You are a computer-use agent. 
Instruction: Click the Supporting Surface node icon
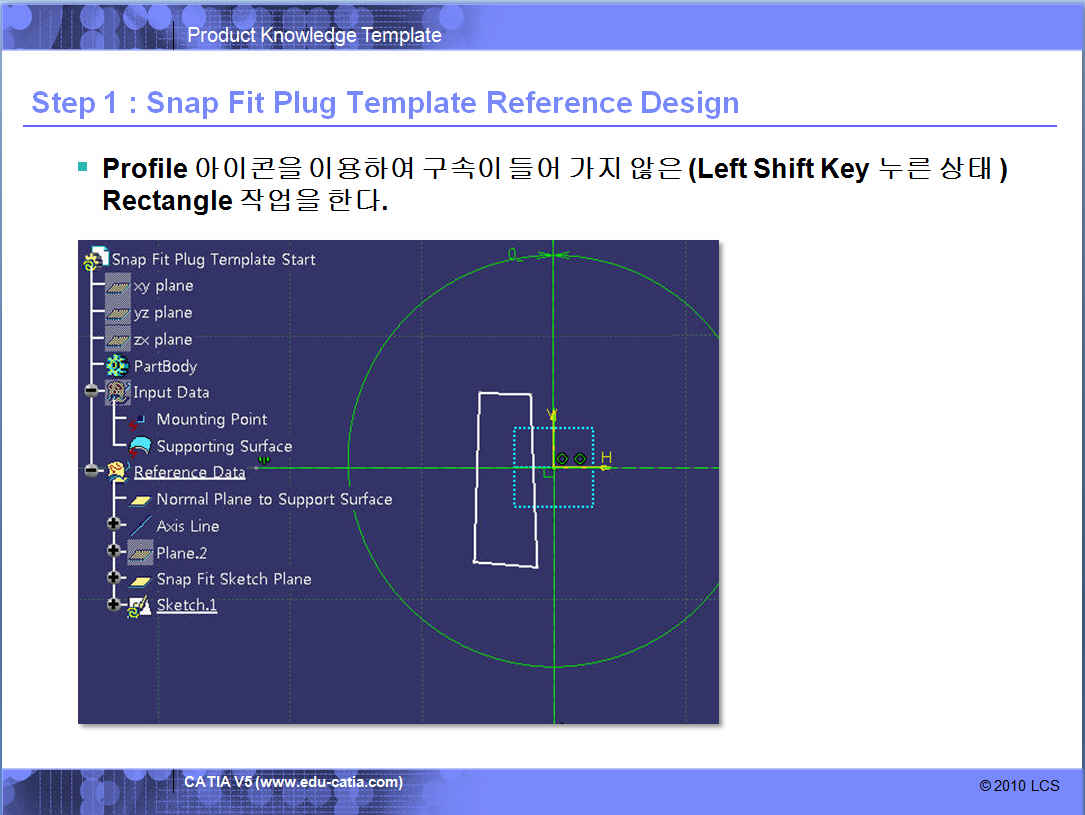point(141,447)
